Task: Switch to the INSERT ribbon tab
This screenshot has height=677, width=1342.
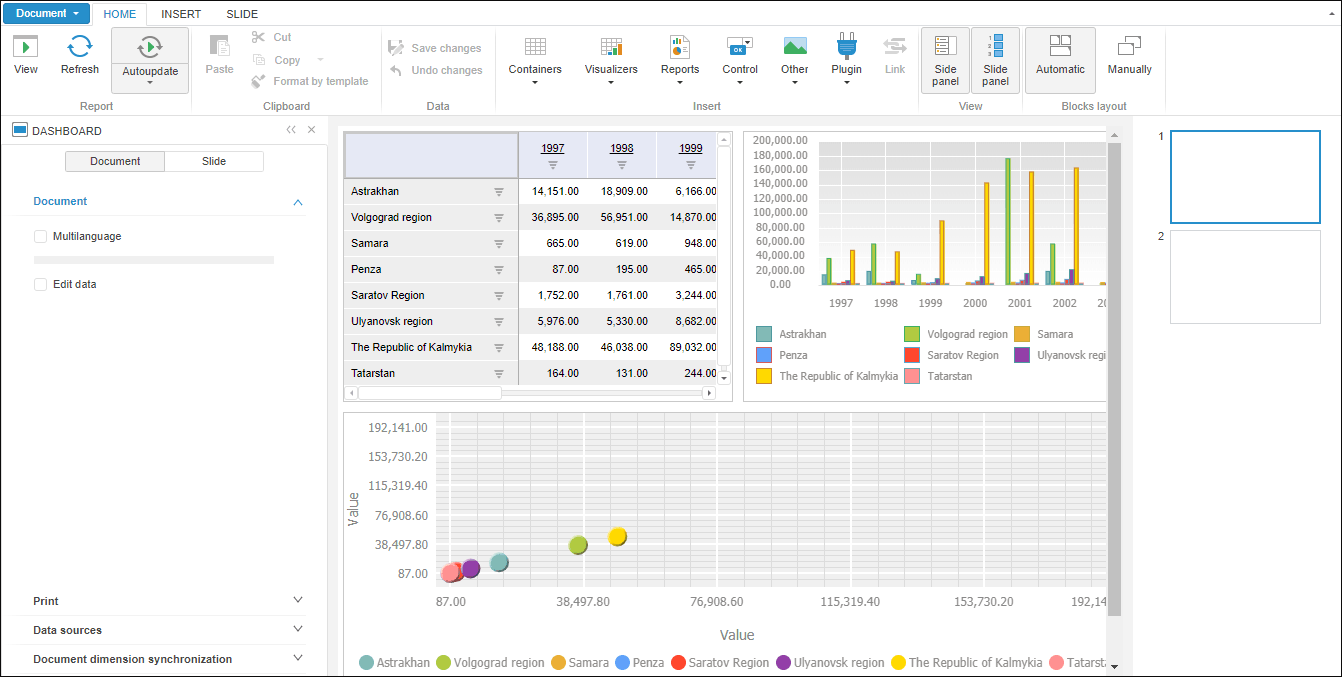Action: click(x=181, y=14)
